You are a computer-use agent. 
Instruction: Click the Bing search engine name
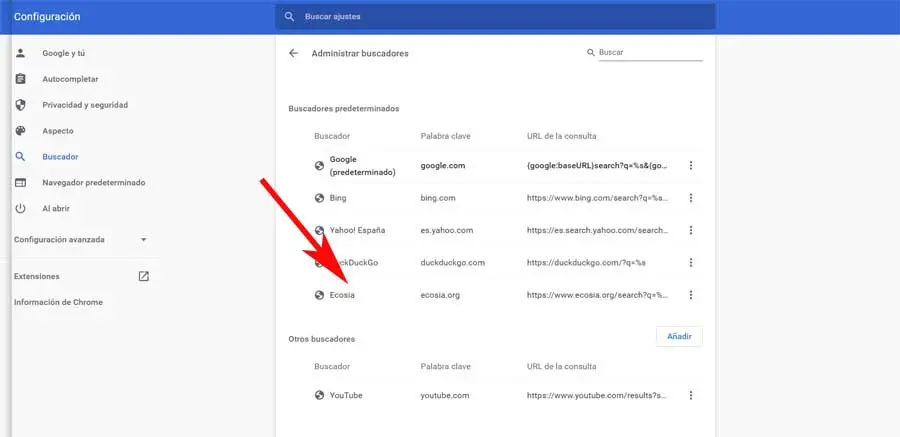click(338, 198)
